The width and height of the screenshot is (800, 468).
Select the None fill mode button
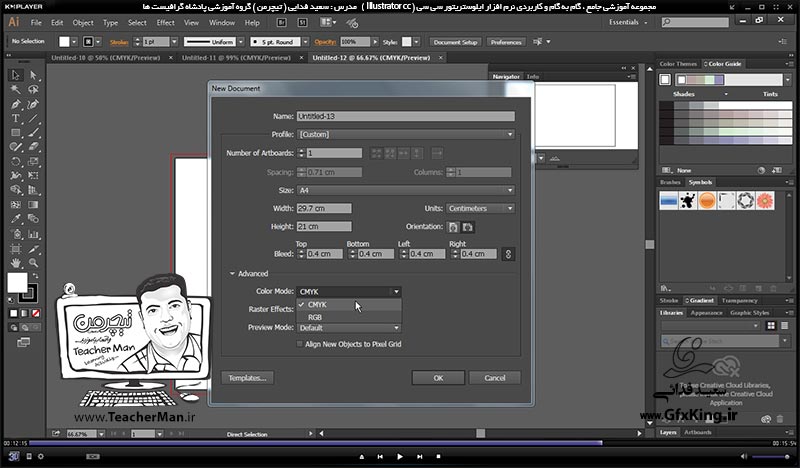pyautogui.click(x=36, y=313)
